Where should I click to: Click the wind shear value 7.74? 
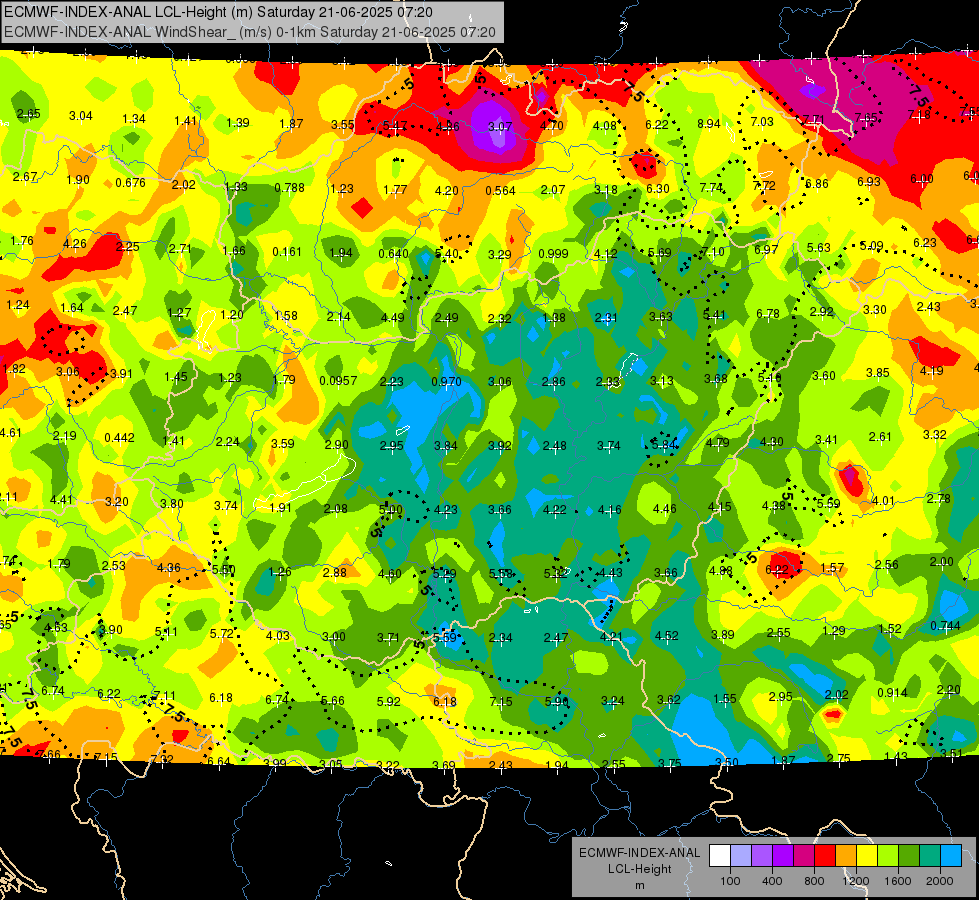pyautogui.click(x=711, y=187)
